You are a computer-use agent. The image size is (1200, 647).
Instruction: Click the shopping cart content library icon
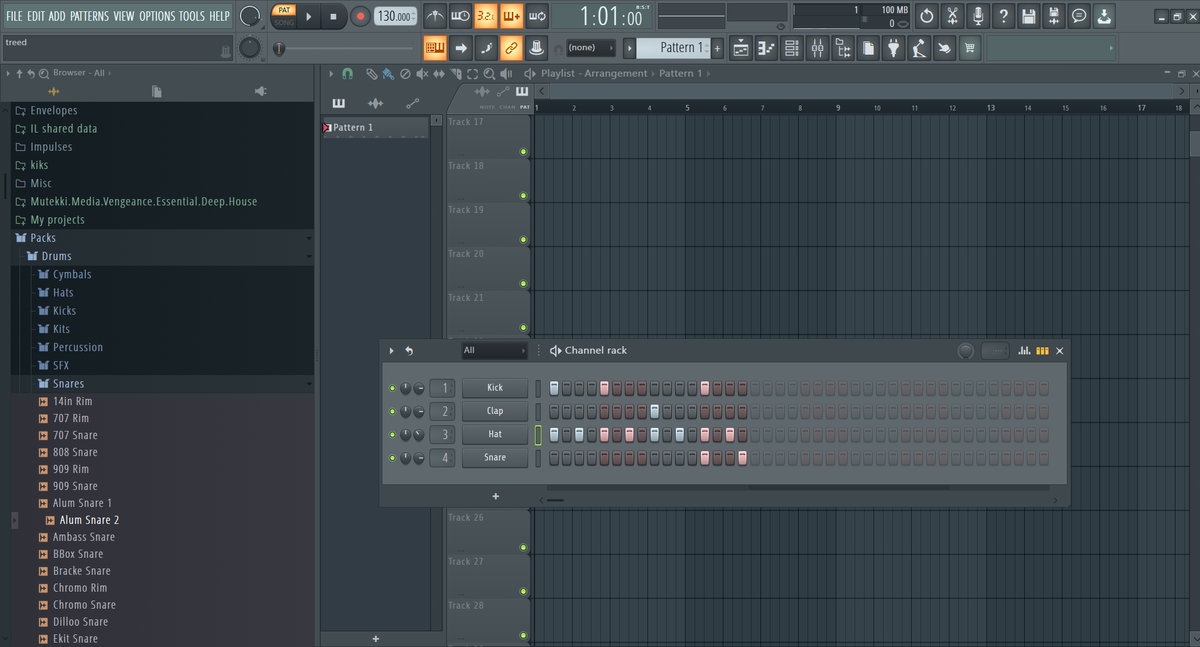[x=969, y=47]
